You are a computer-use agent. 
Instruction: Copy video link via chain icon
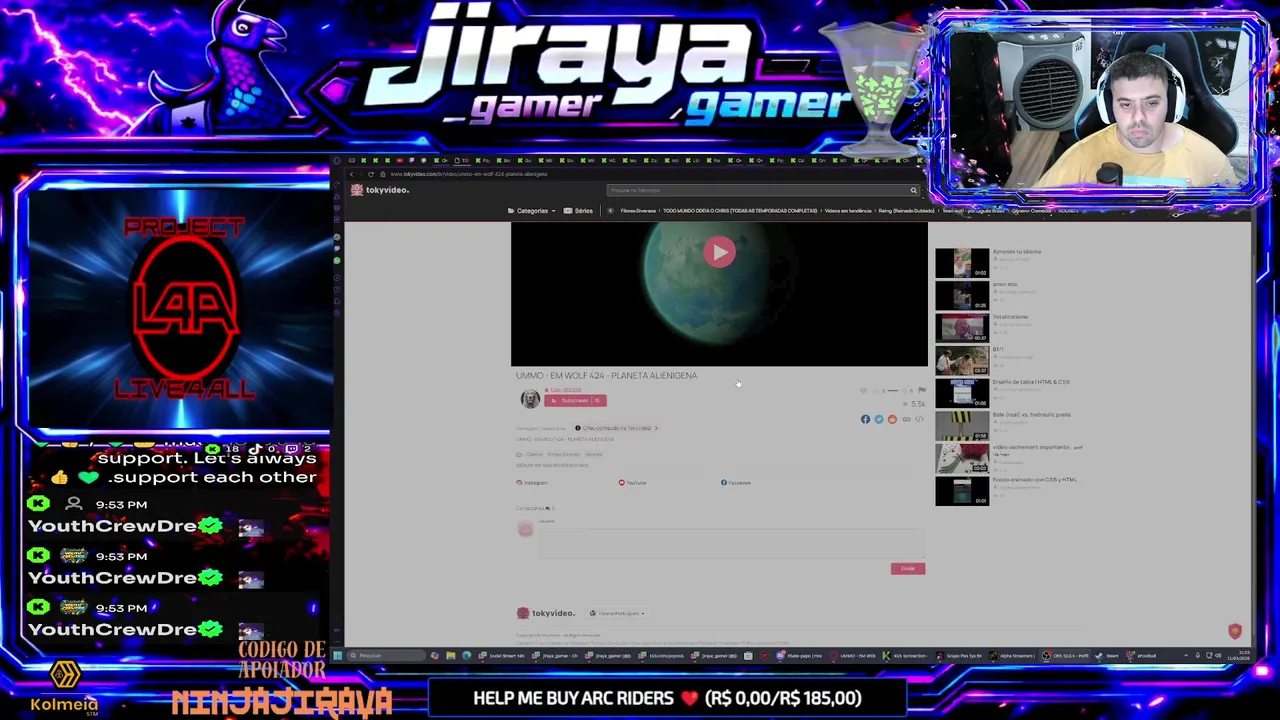906,419
